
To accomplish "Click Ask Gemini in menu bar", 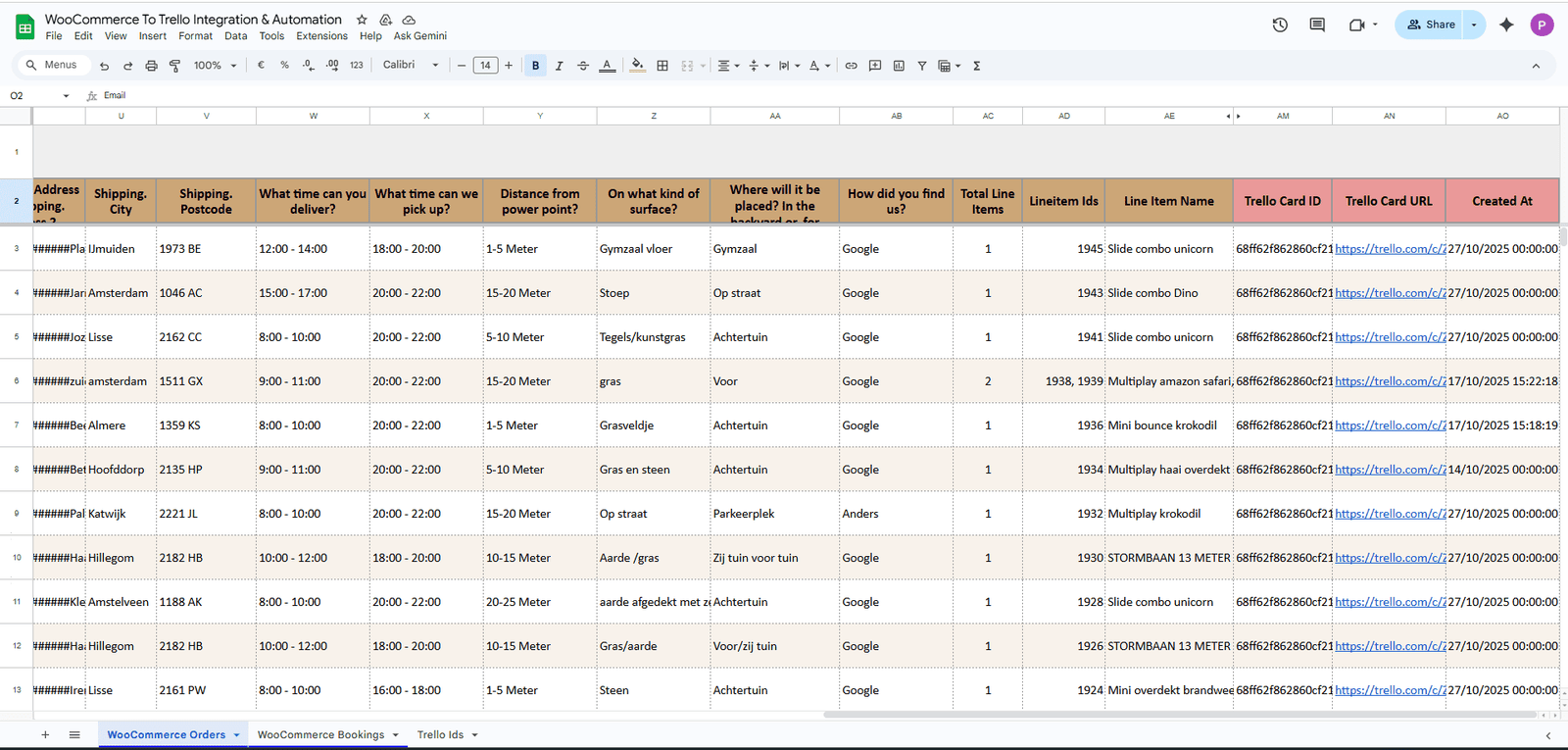I will tap(420, 36).
